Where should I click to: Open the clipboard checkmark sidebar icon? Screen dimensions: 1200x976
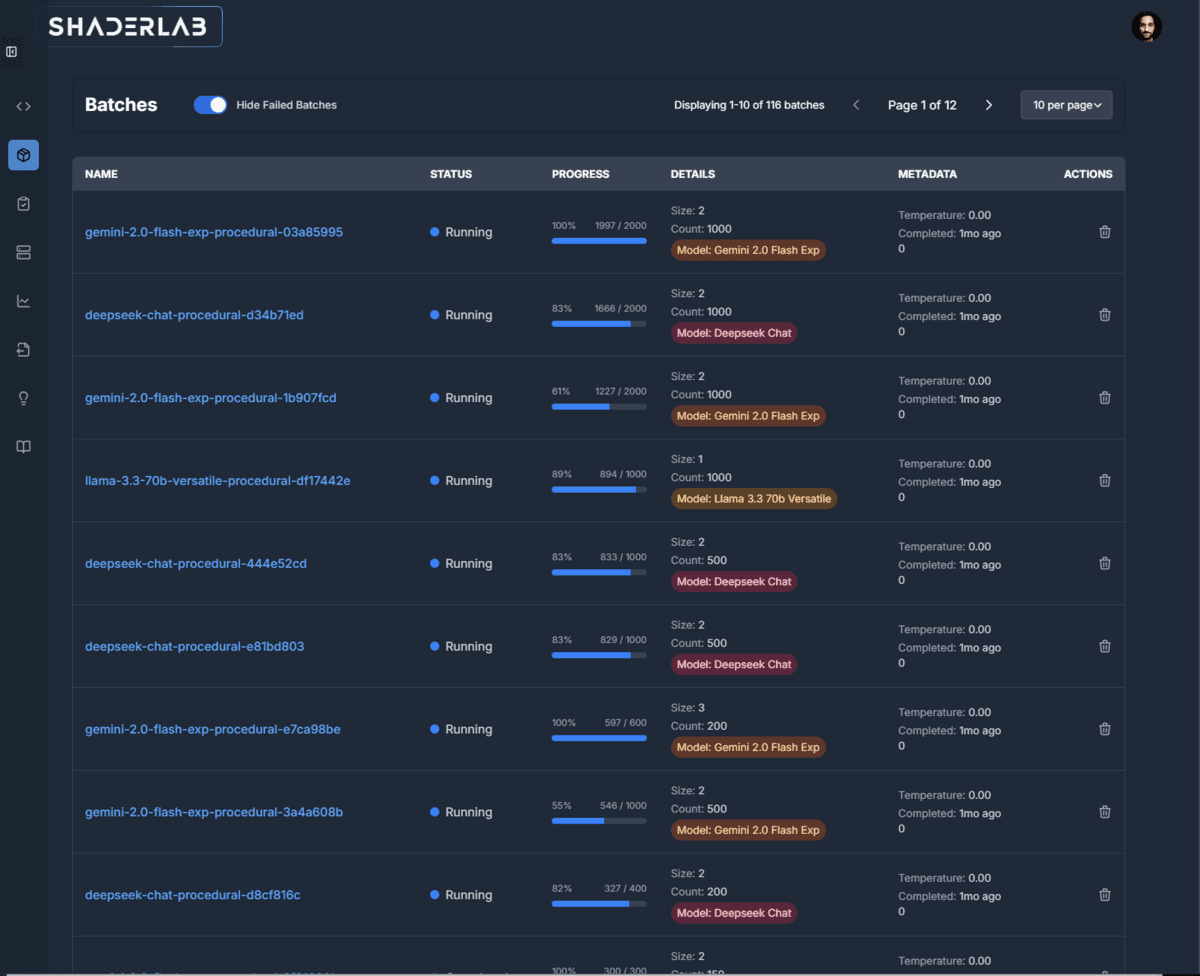pyautogui.click(x=24, y=204)
